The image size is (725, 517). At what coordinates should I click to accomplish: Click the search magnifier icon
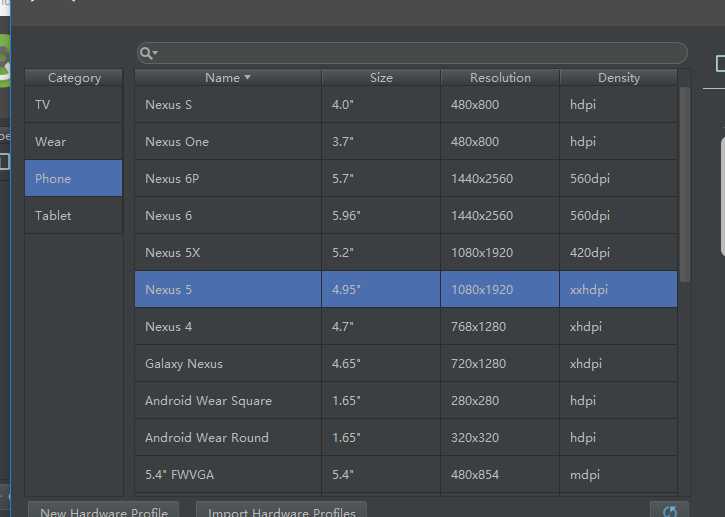point(148,53)
